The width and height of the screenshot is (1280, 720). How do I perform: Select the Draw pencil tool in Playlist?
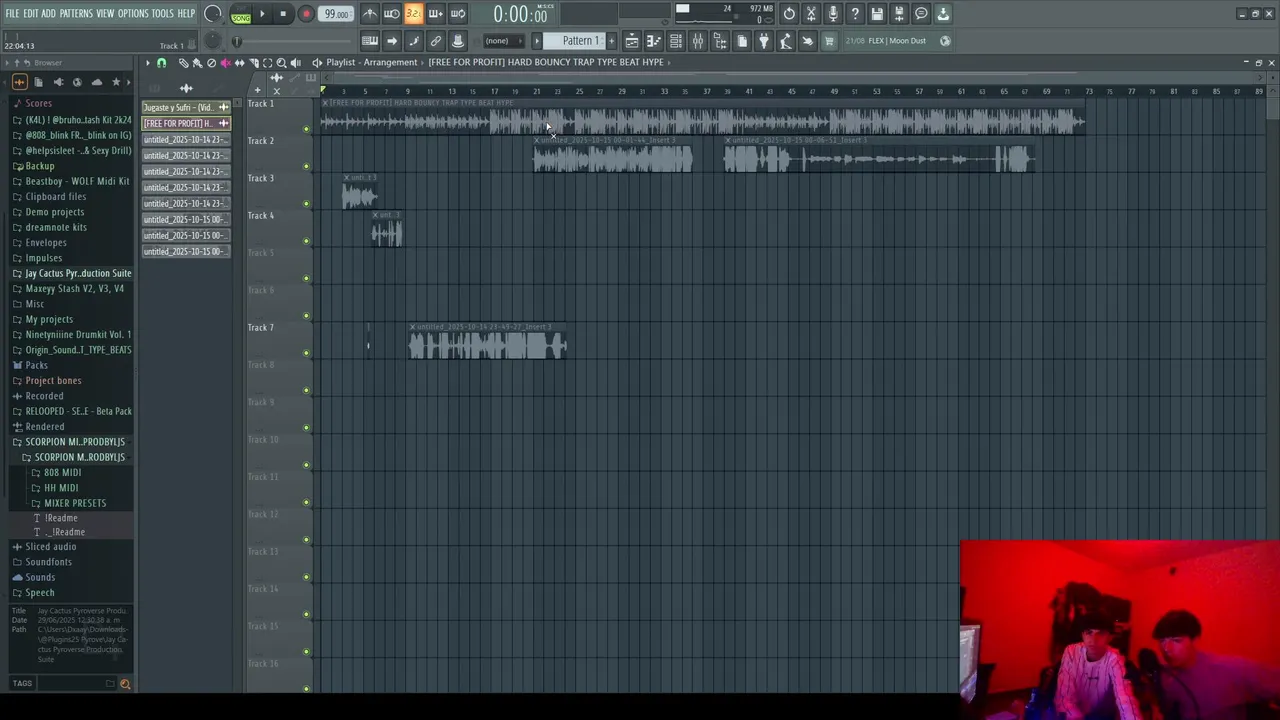[x=184, y=63]
